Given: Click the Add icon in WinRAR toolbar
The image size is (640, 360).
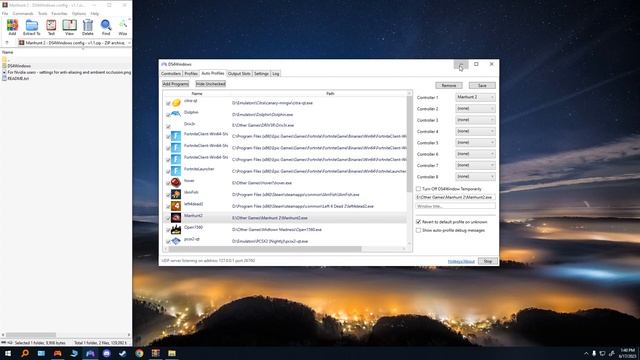Looking at the screenshot, I should [x=12, y=27].
